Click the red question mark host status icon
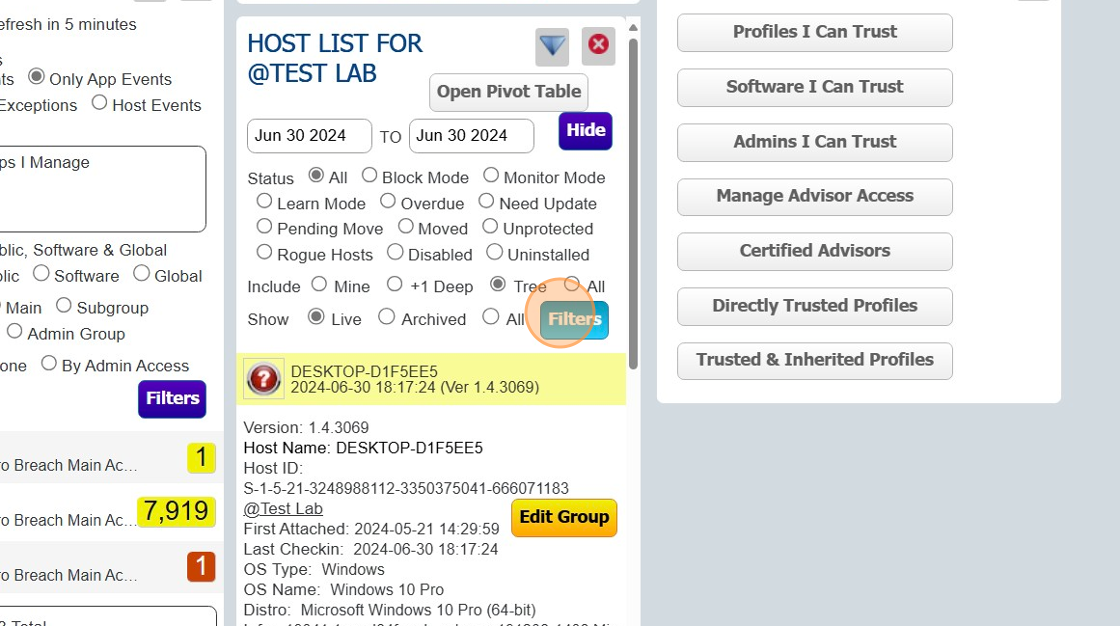Image resolution: width=1120 pixels, height=626 pixels. tap(264, 378)
